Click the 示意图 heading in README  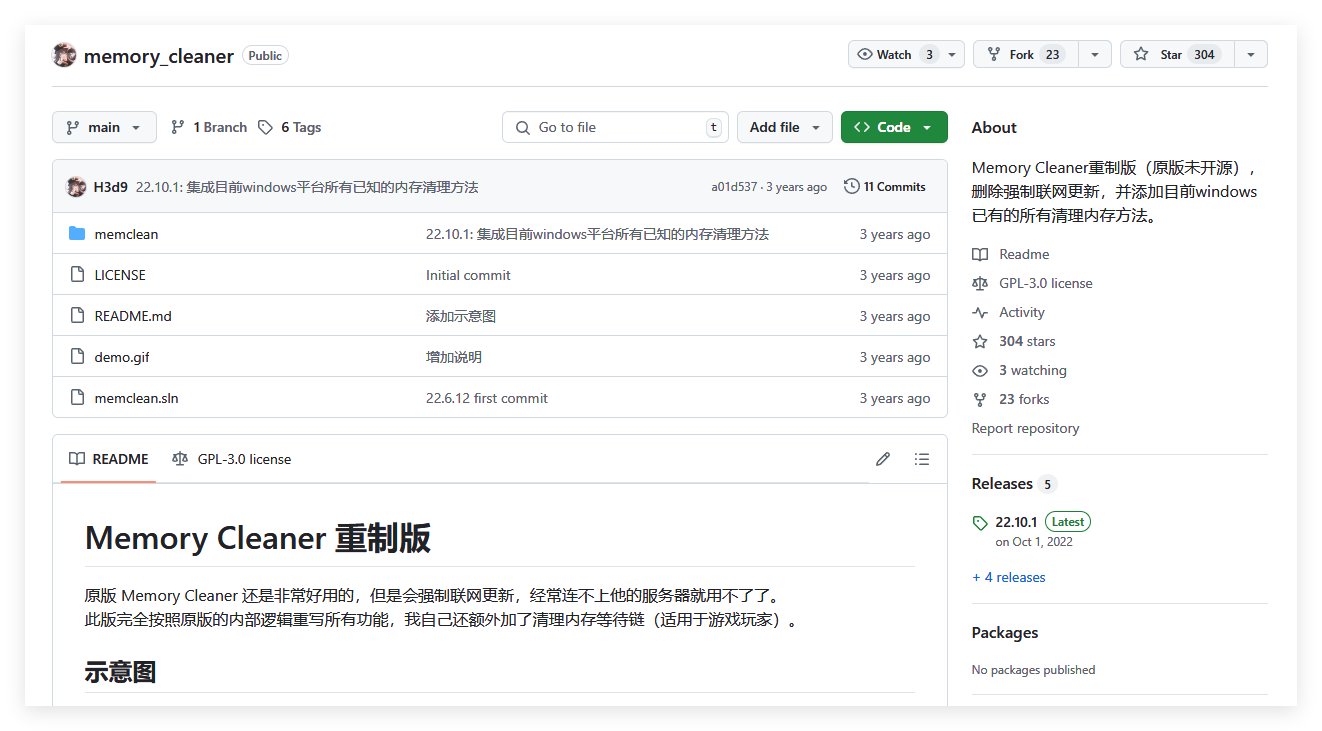click(120, 672)
